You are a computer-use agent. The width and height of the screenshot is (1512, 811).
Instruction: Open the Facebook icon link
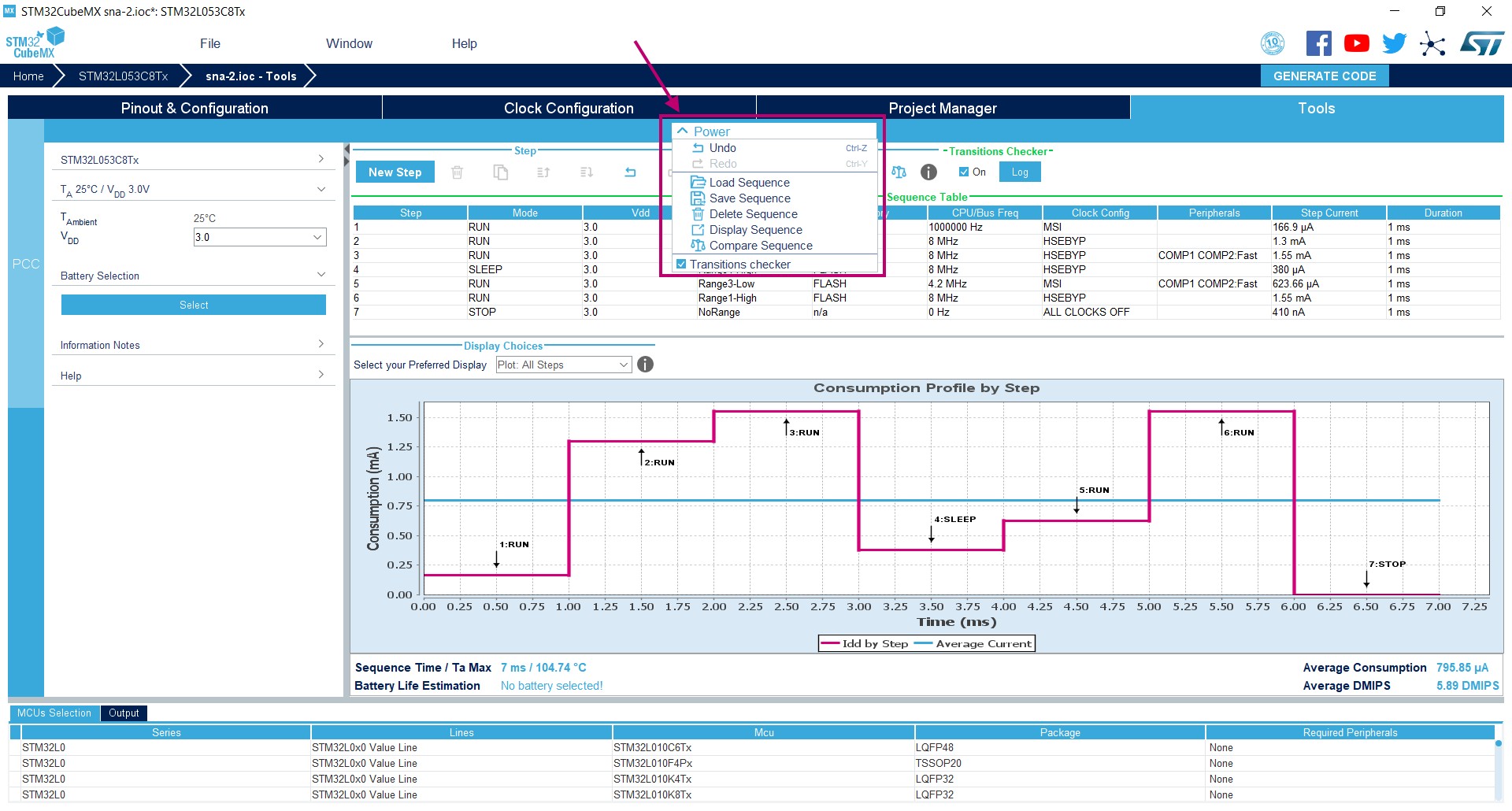pos(1319,43)
